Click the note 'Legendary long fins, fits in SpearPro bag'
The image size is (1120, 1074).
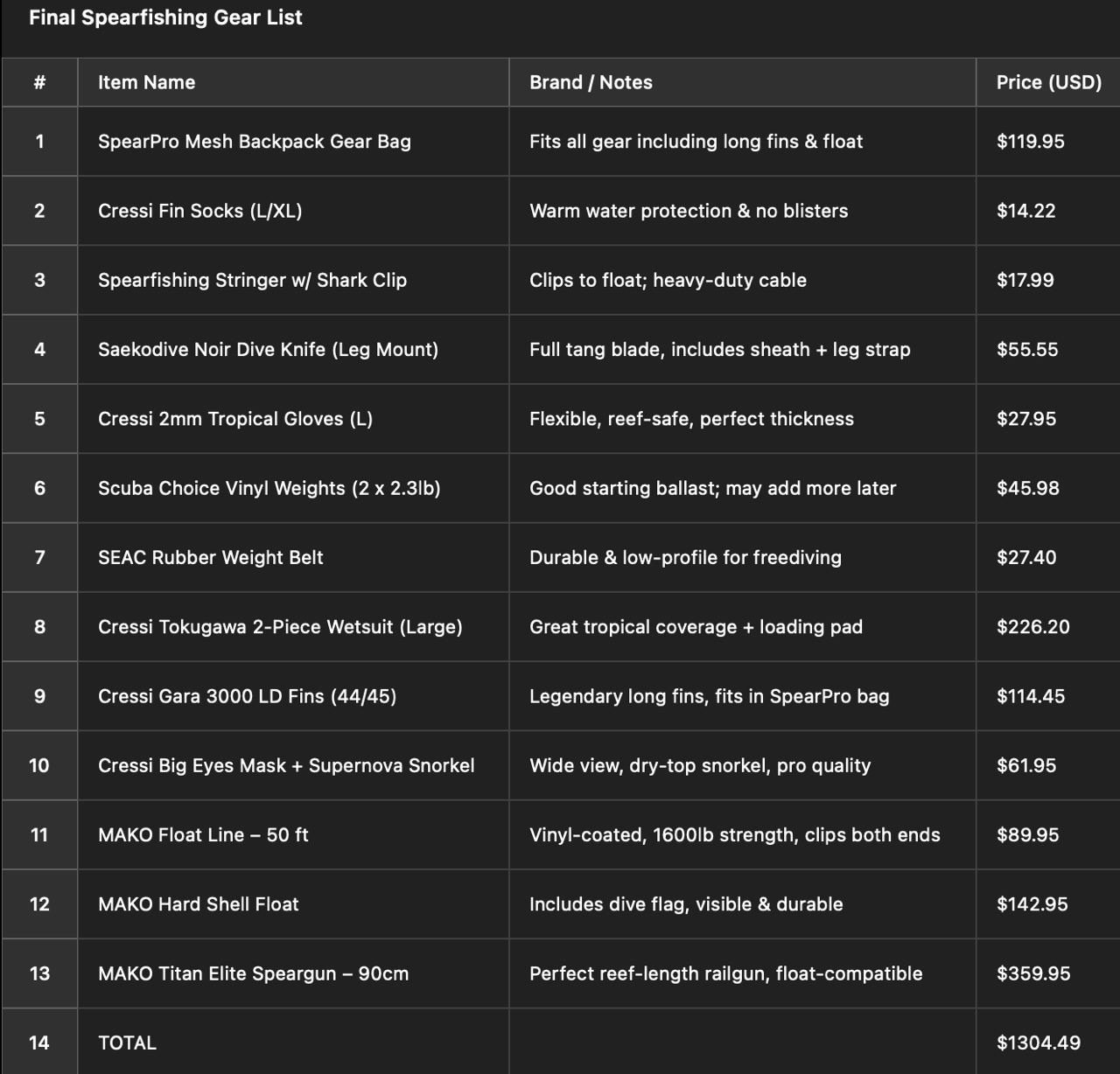pos(710,696)
